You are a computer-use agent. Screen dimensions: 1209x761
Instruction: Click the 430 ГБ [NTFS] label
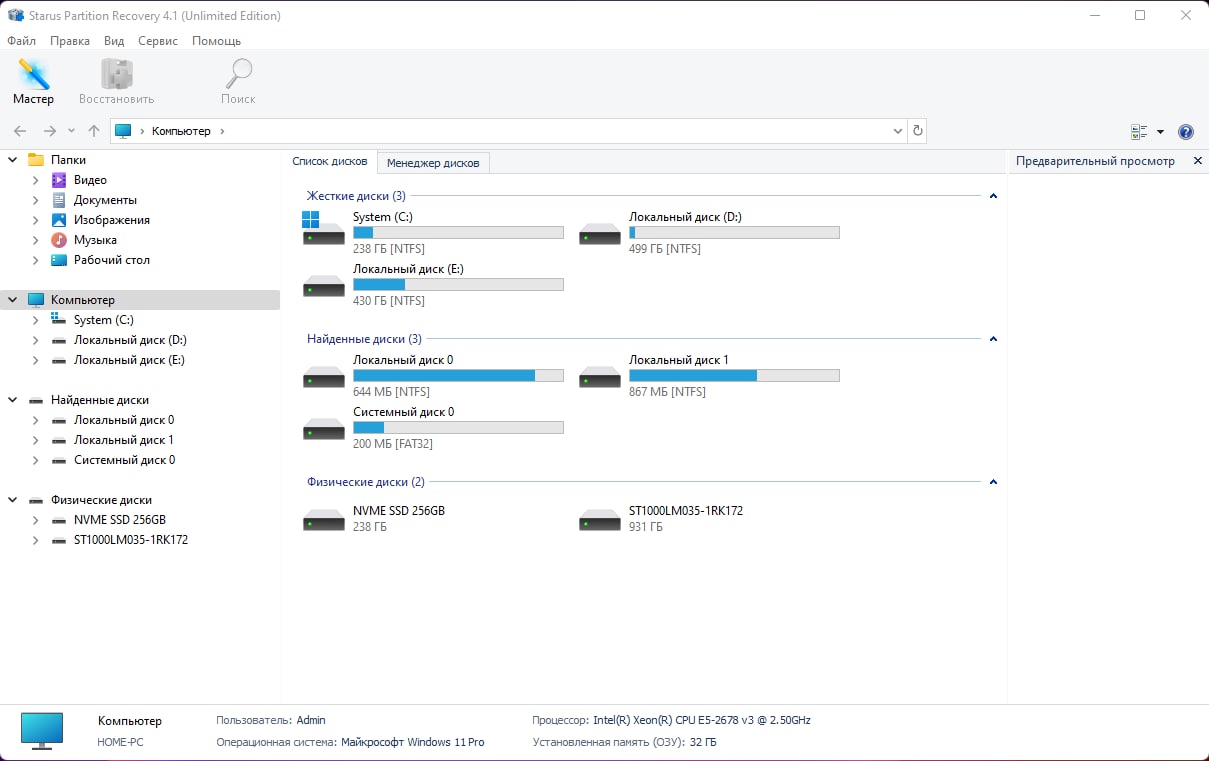click(x=389, y=301)
